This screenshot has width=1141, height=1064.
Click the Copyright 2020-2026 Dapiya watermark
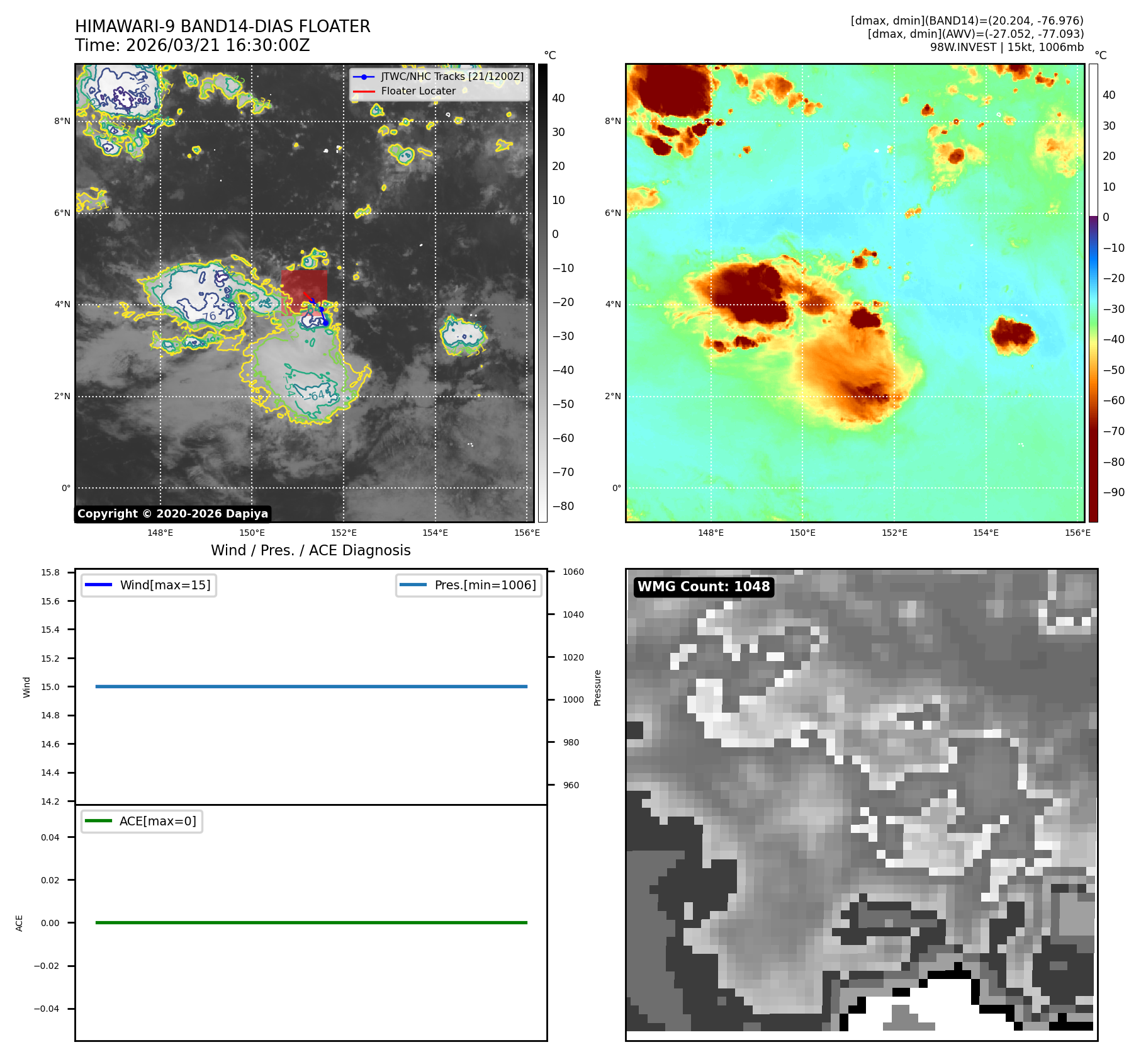point(172,514)
